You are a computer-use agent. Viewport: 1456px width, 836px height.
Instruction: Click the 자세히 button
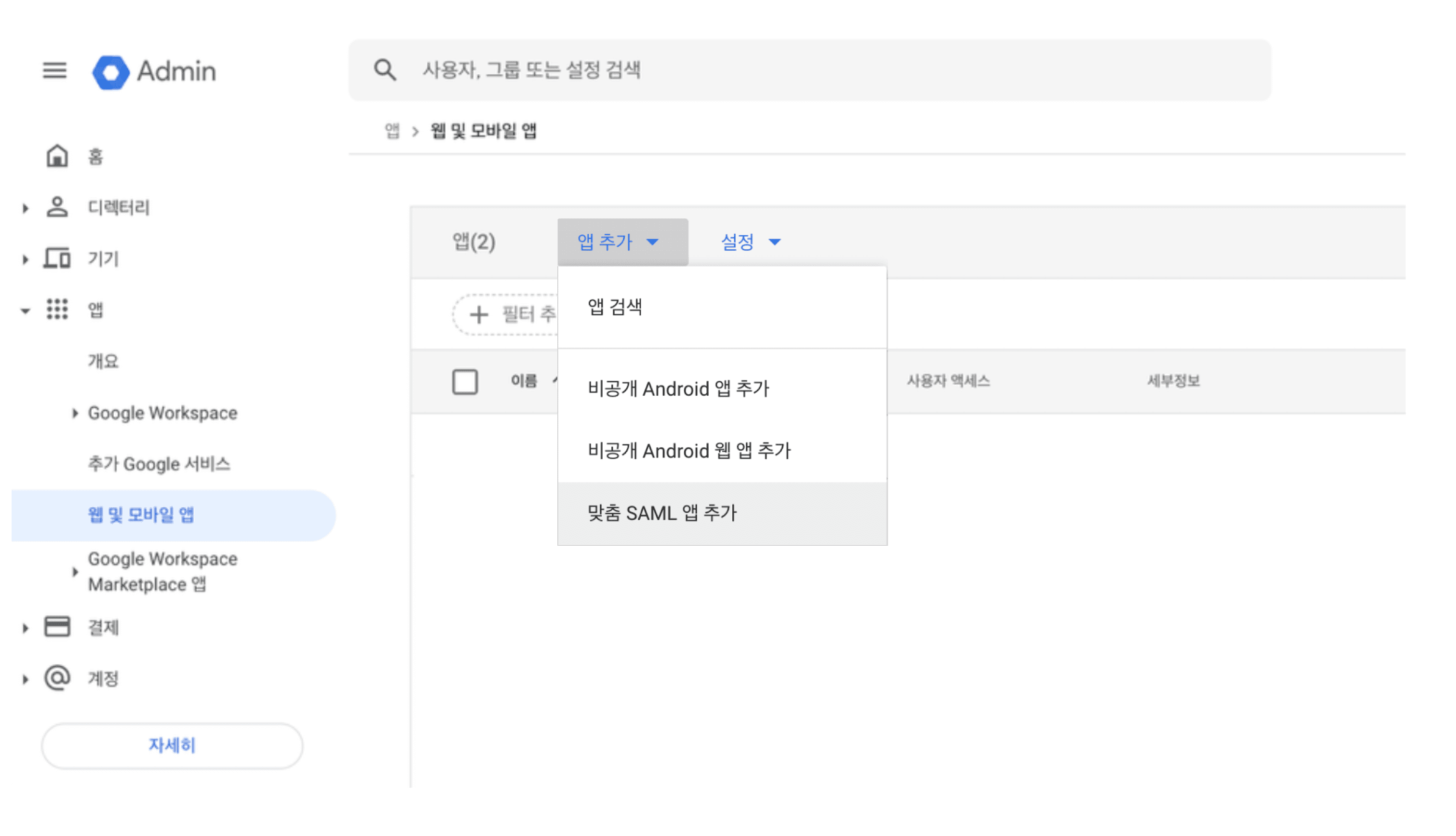pyautogui.click(x=172, y=745)
